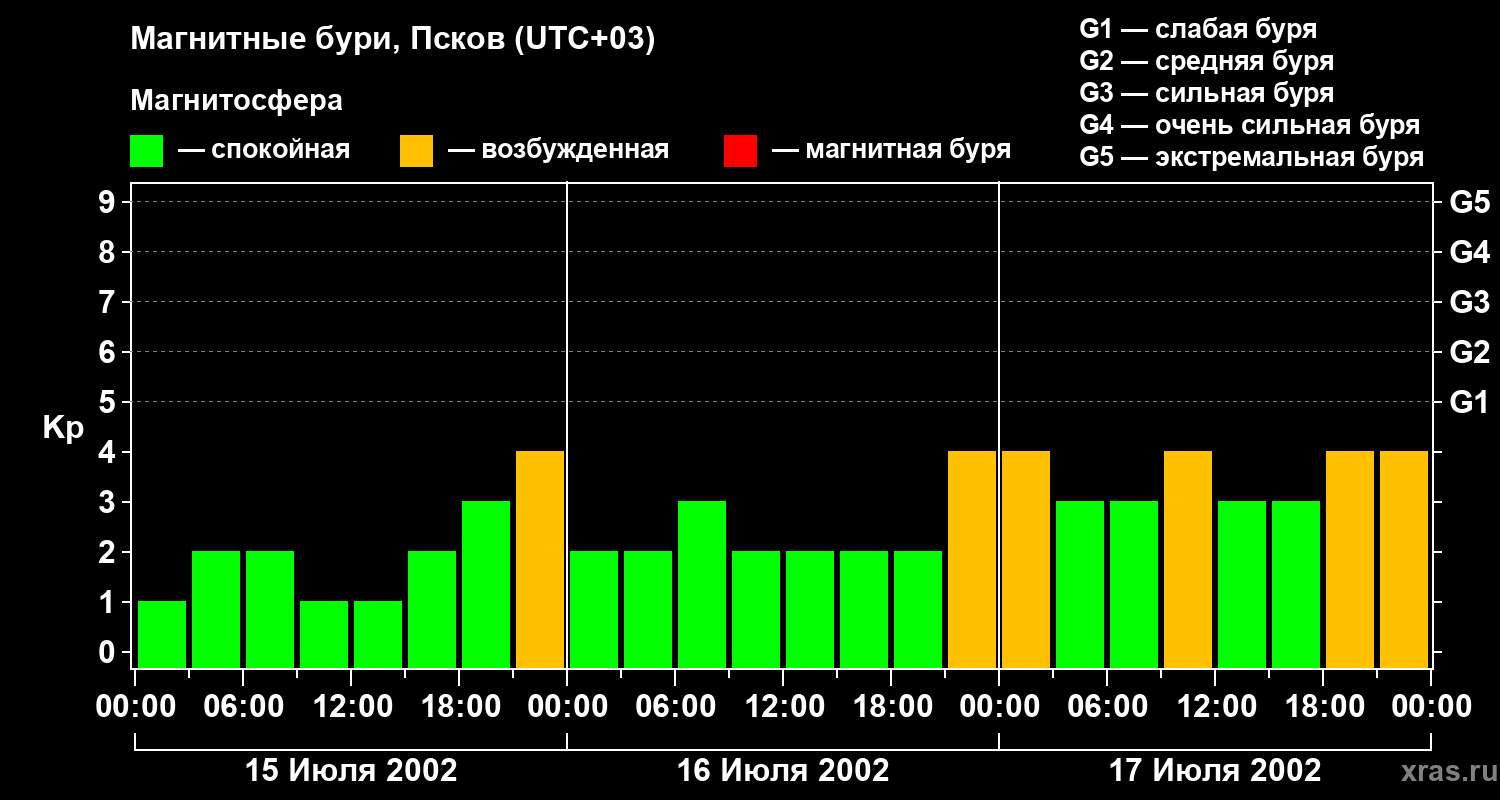Click the right-axis 'G3' label
The width and height of the screenshot is (1500, 800).
(x=1469, y=302)
